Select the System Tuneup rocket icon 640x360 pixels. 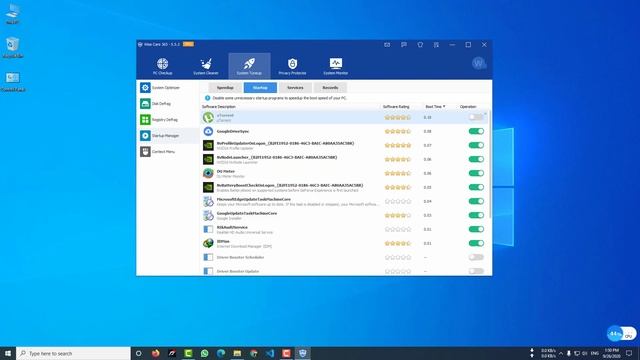coord(249,63)
